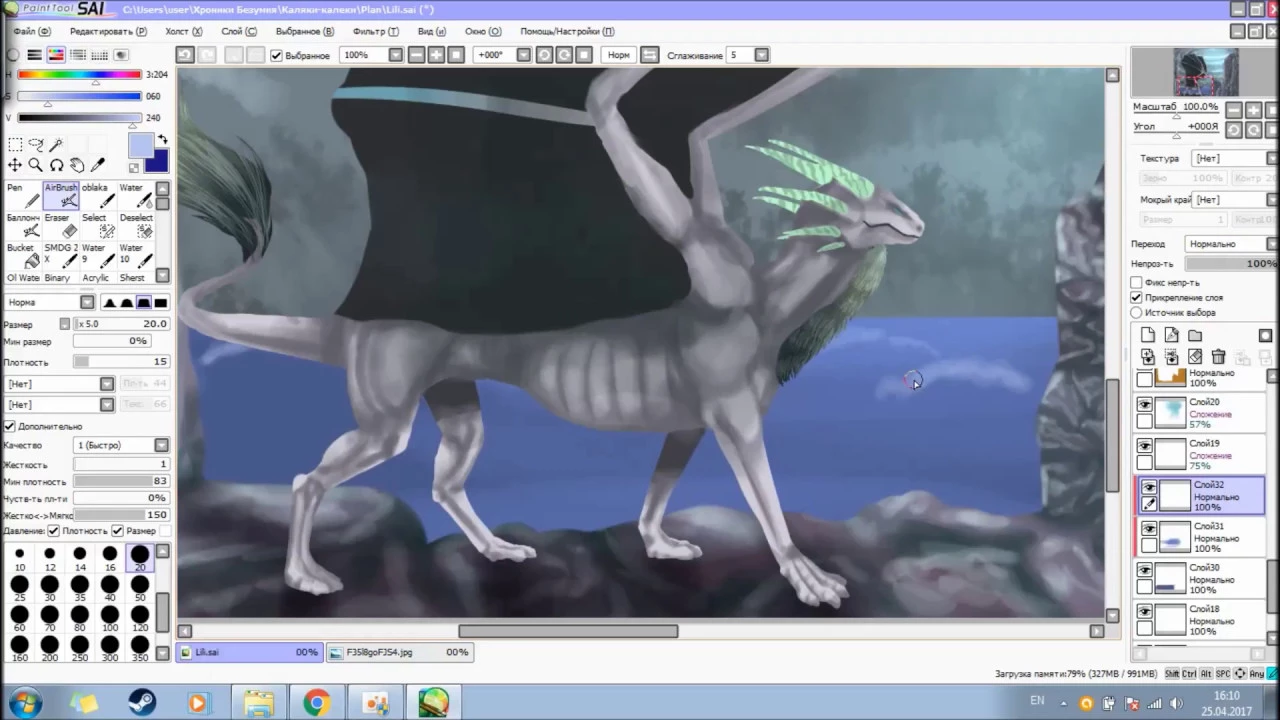Open the zoom 100% dropdown
This screenshot has height=720, width=1280.
395,55
